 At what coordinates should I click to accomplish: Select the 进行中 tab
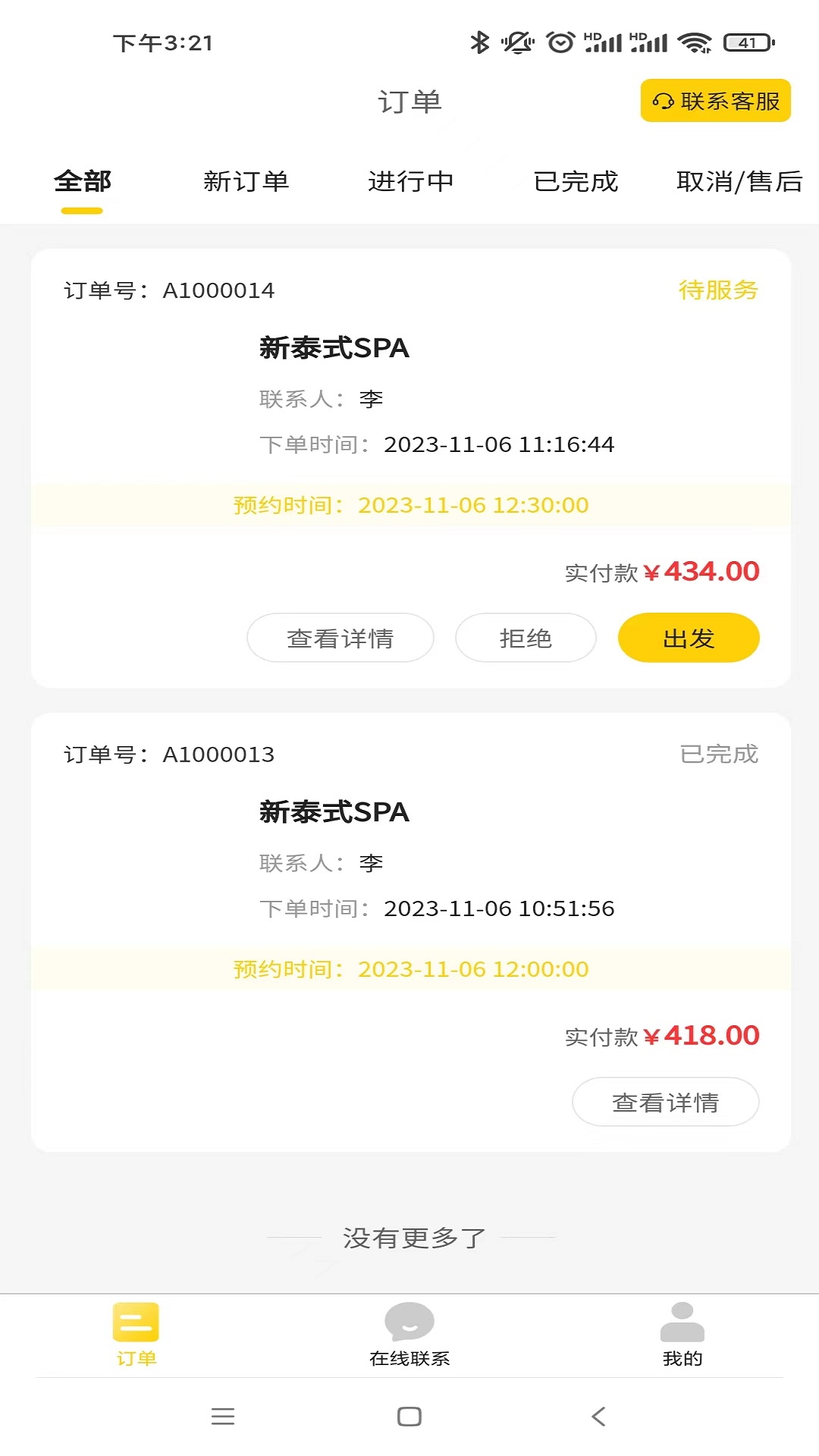pos(410,182)
